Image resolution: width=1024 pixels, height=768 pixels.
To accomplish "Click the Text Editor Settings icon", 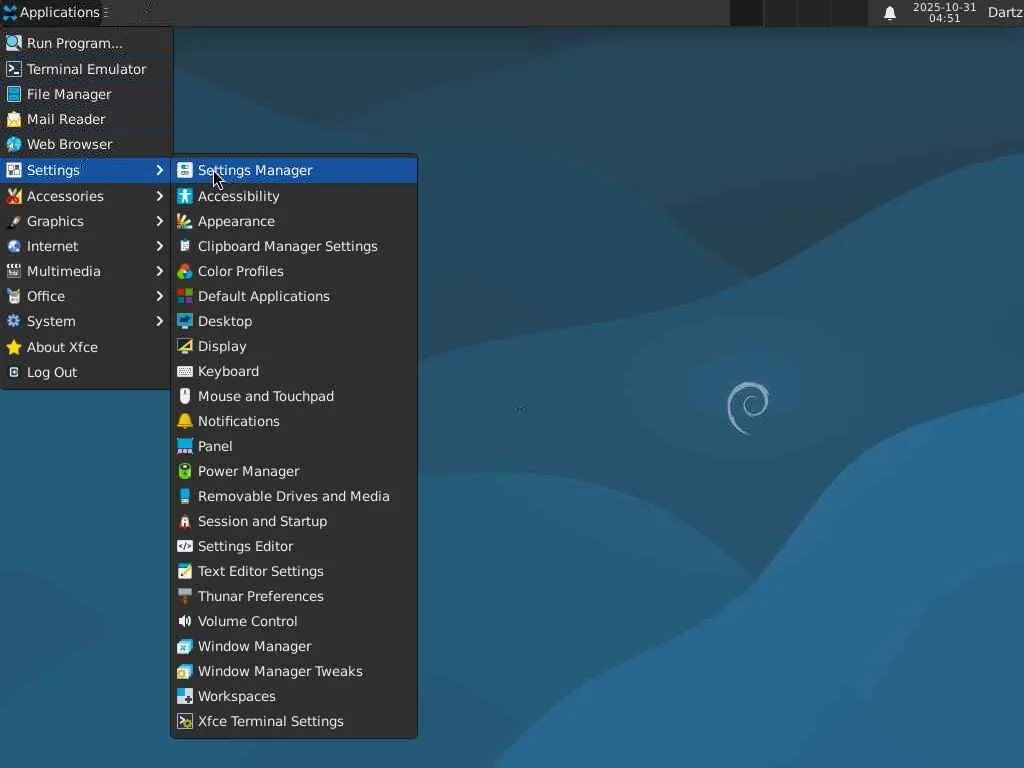I will (x=185, y=571).
